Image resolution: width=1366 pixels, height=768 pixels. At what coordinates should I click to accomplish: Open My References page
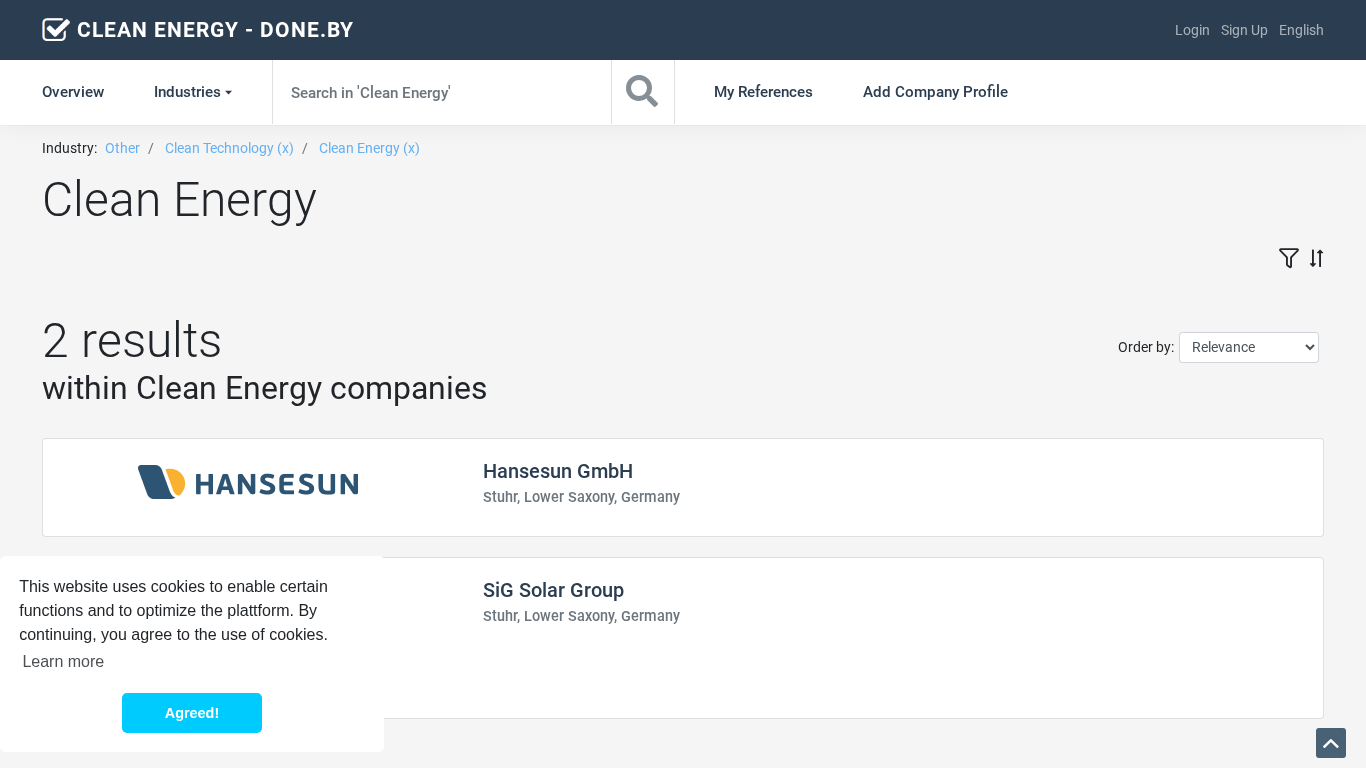763,92
